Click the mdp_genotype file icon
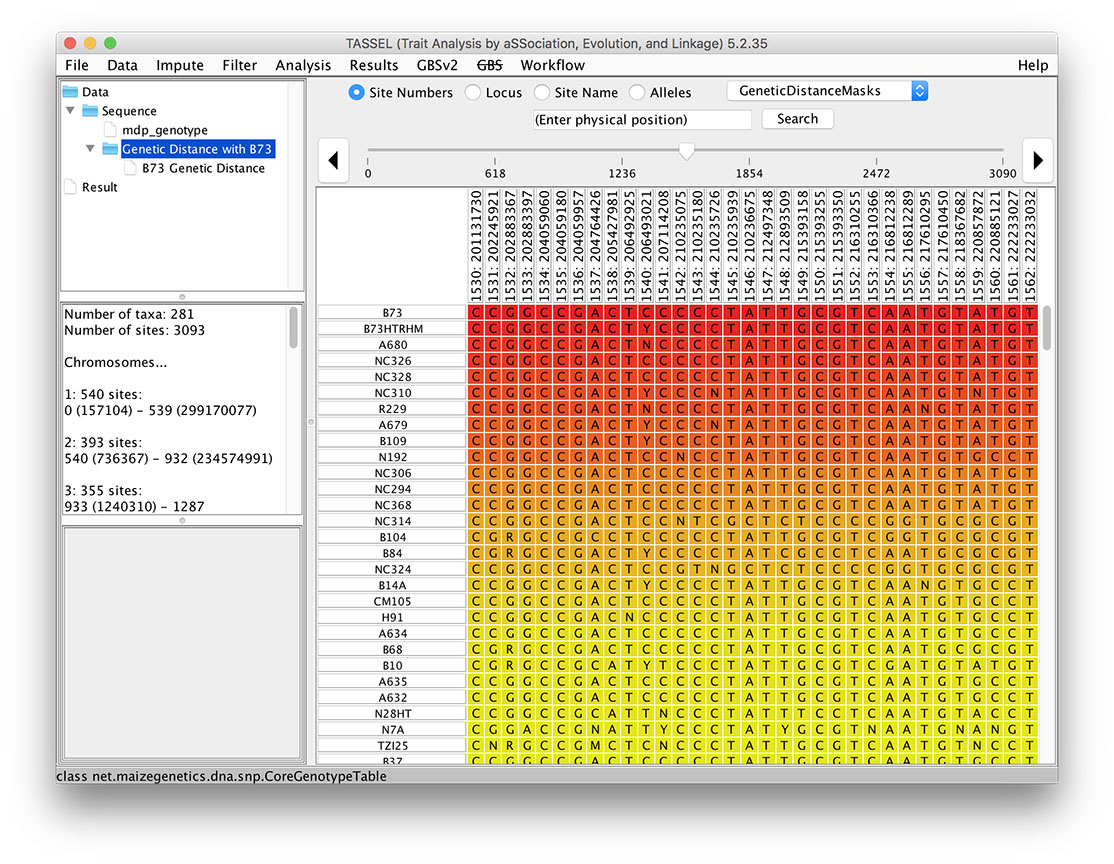This screenshot has width=1114, height=864. click(110, 130)
